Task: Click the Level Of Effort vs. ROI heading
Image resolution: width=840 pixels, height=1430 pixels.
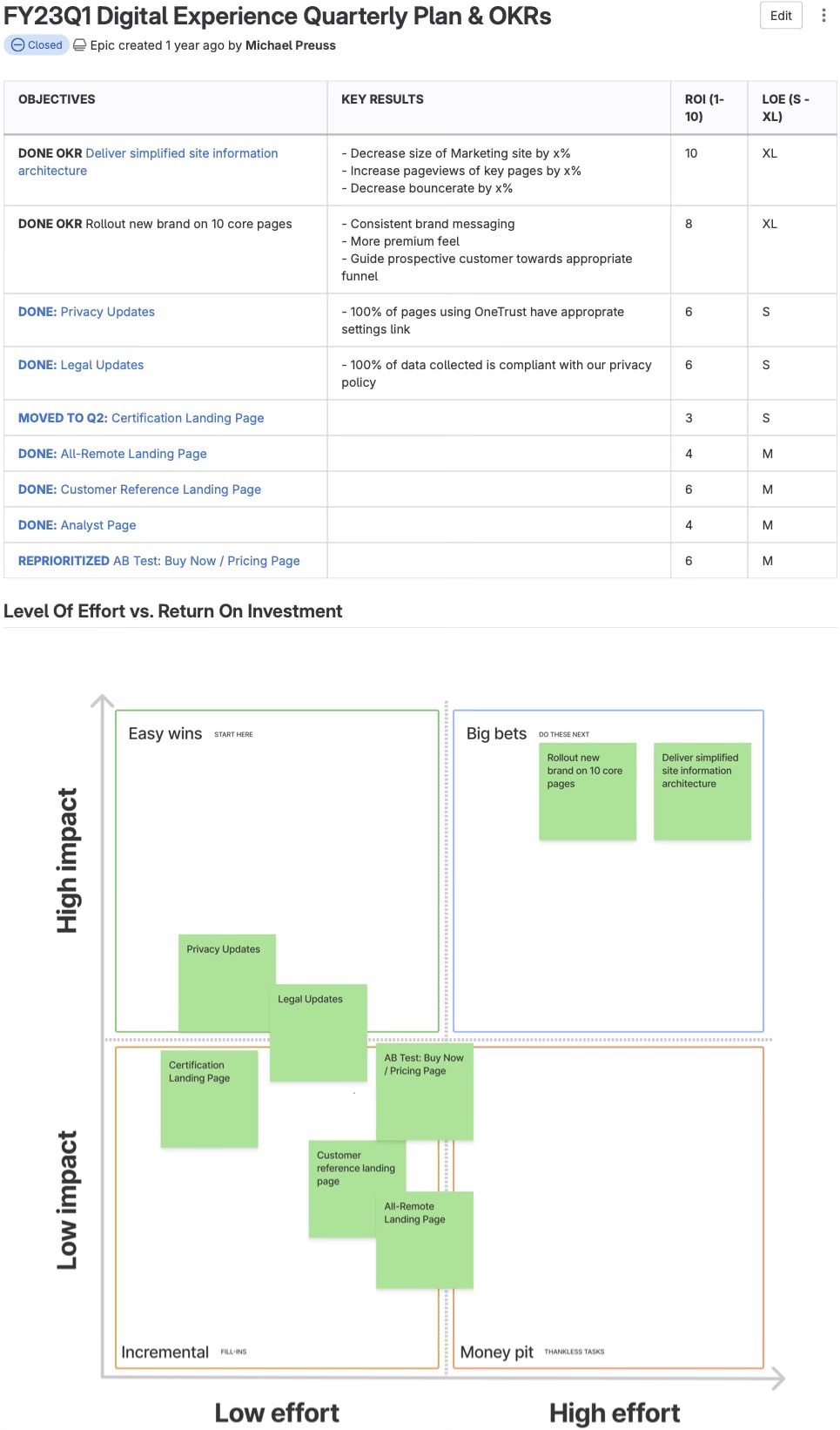Action: (173, 611)
